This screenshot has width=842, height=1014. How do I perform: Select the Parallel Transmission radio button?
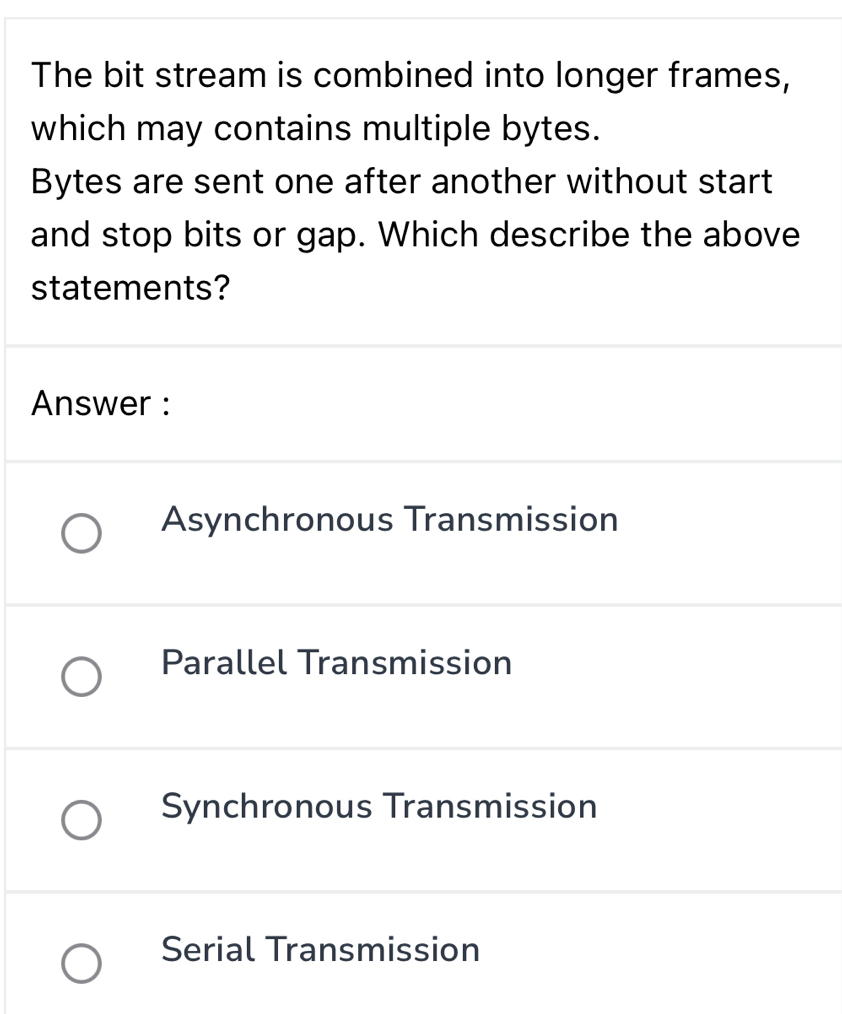(x=81, y=677)
